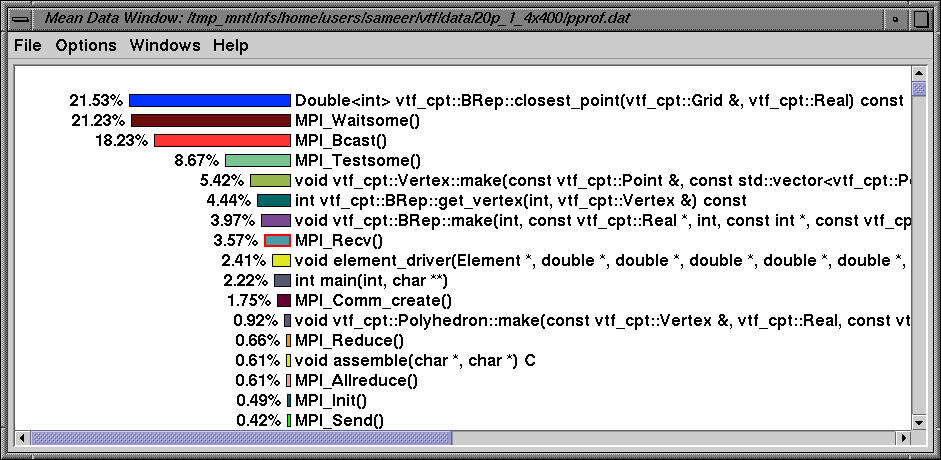Click the vertical scrollbar up arrow
Screen dimensions: 941x460
[x=919, y=74]
